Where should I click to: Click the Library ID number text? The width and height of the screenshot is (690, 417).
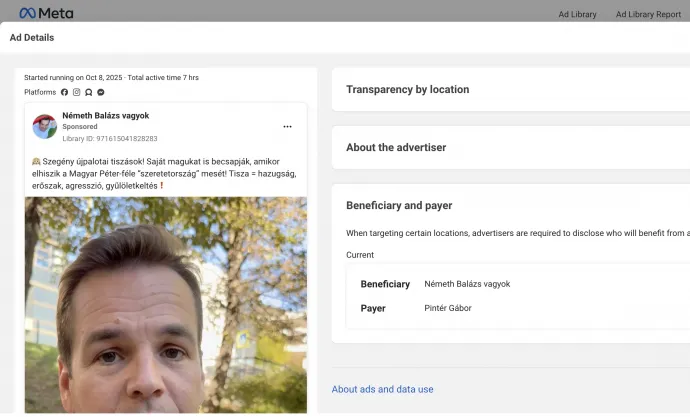pos(109,138)
